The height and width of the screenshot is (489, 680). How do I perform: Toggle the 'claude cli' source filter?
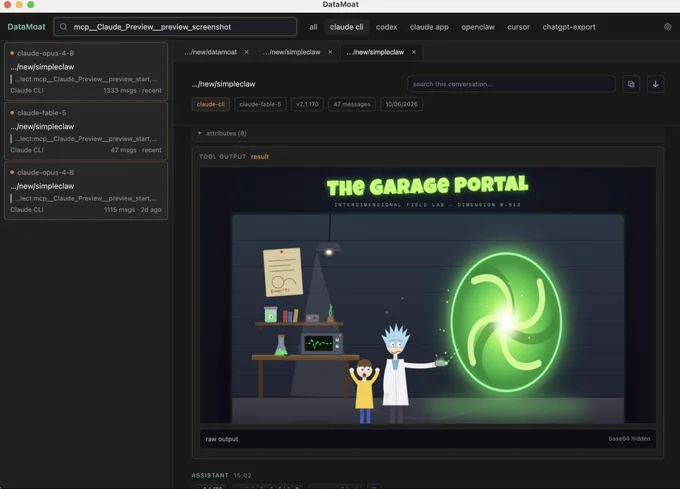pyautogui.click(x=347, y=27)
